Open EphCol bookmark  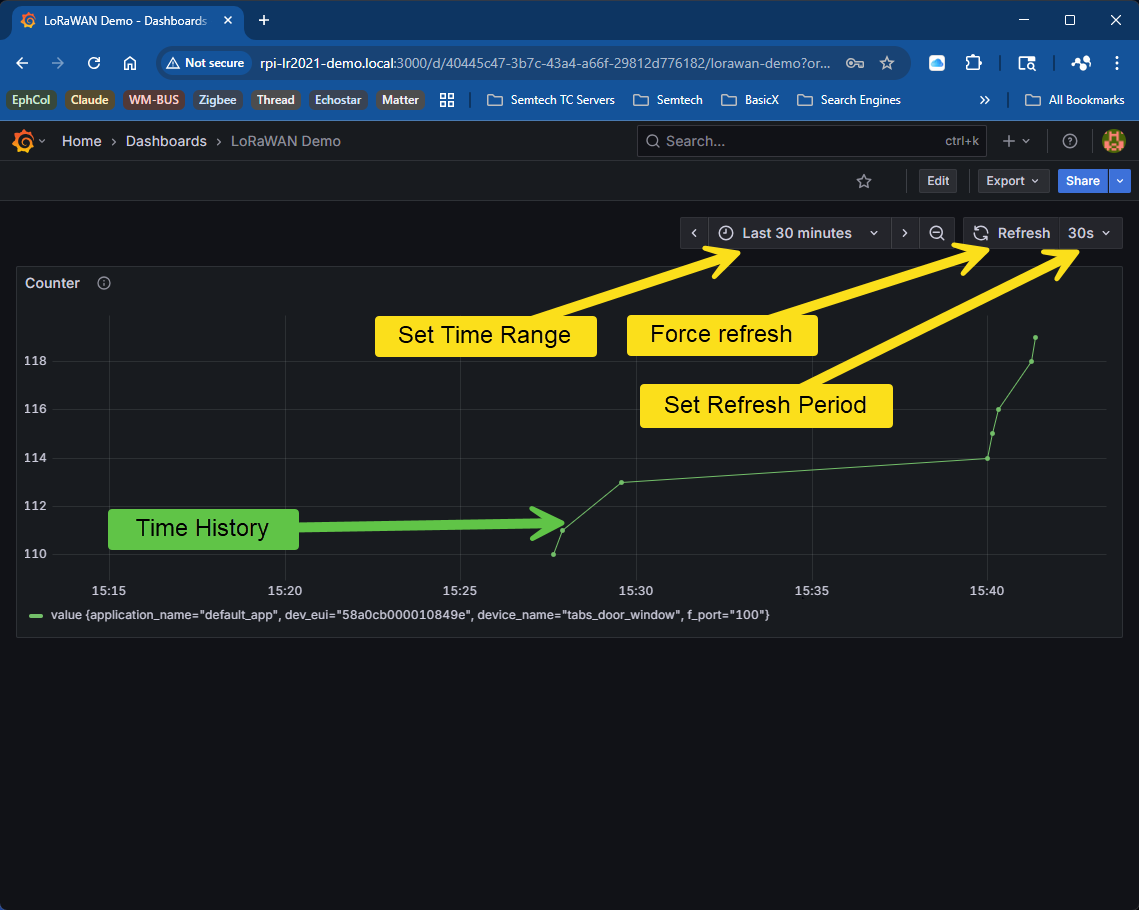pyautogui.click(x=31, y=100)
